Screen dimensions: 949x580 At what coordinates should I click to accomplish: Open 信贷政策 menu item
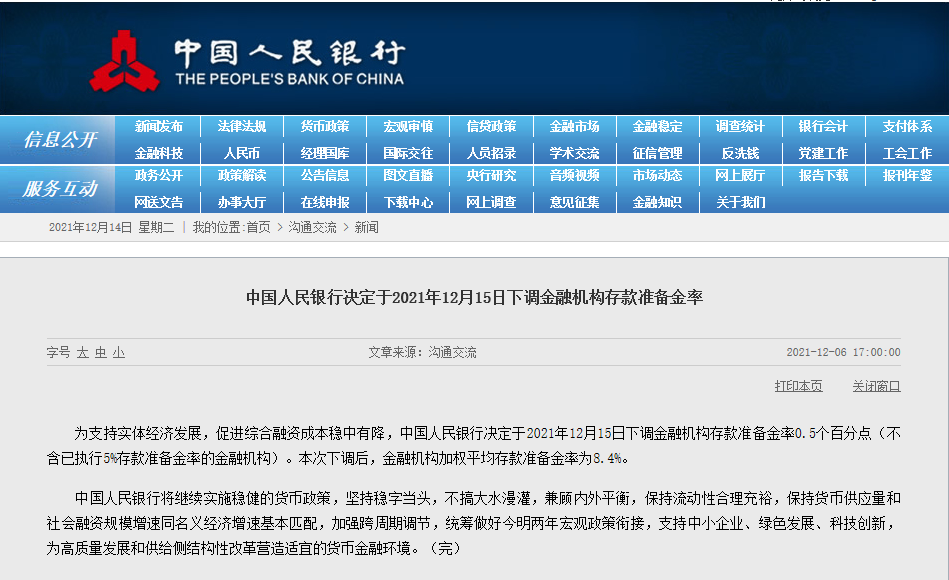click(x=491, y=127)
